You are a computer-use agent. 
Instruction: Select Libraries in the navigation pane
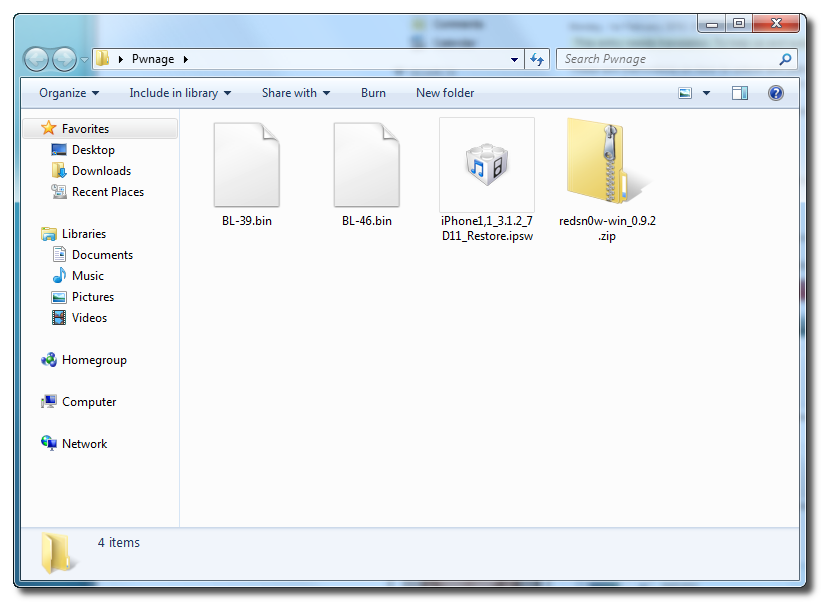click(x=84, y=233)
